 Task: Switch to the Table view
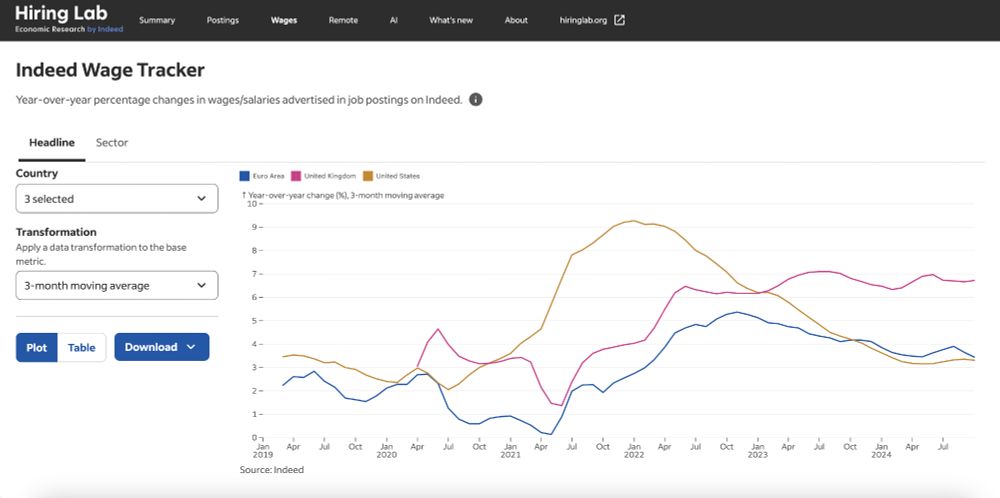(82, 347)
